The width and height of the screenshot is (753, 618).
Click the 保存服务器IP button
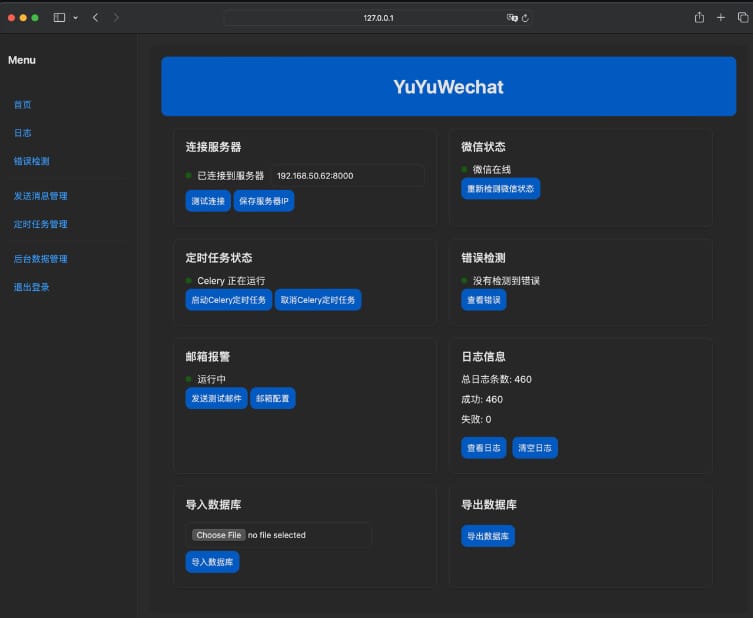tap(264, 201)
